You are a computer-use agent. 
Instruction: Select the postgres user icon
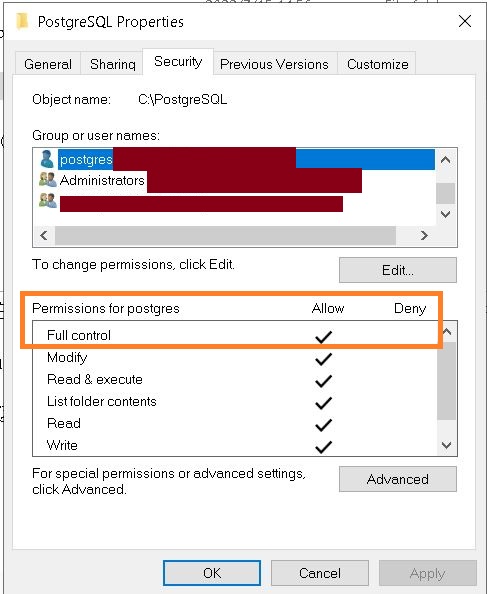pos(47,159)
